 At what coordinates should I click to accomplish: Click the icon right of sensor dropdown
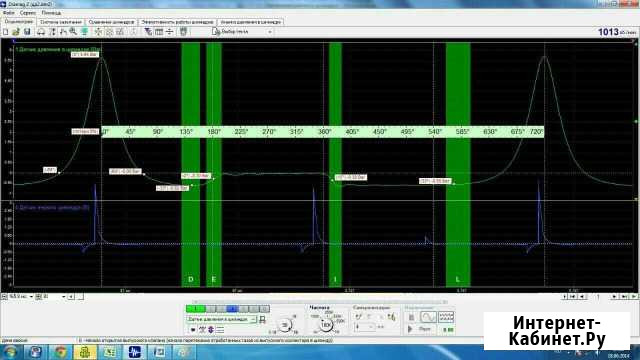(x=262, y=319)
